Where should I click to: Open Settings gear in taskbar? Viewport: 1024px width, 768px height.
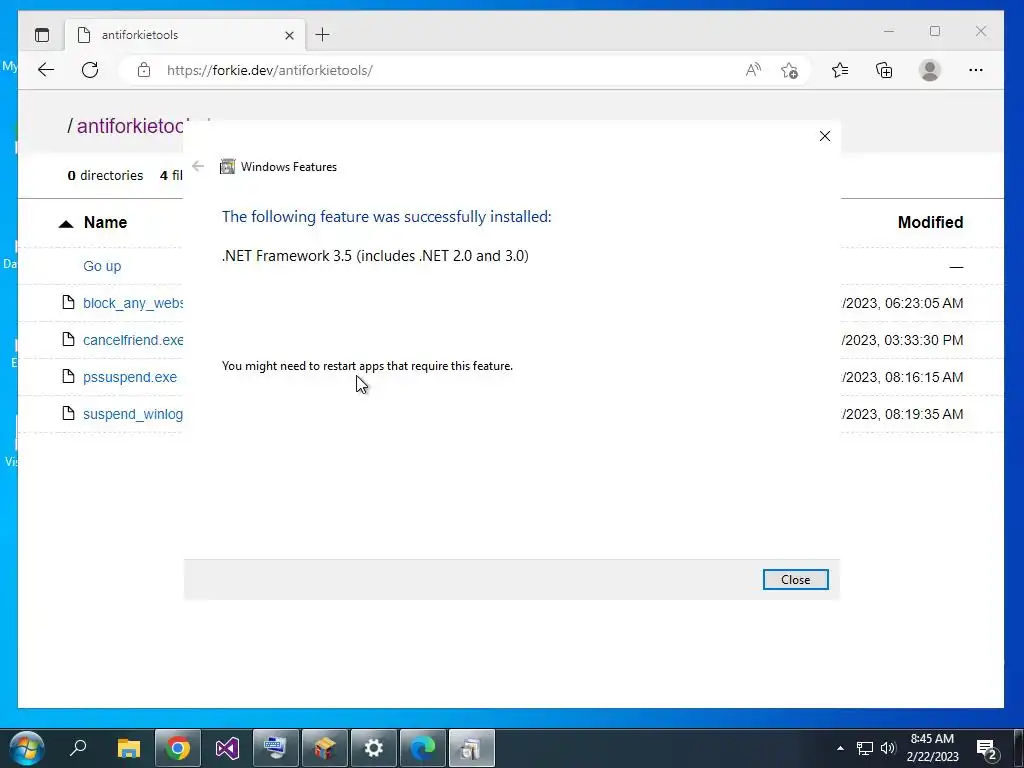374,748
